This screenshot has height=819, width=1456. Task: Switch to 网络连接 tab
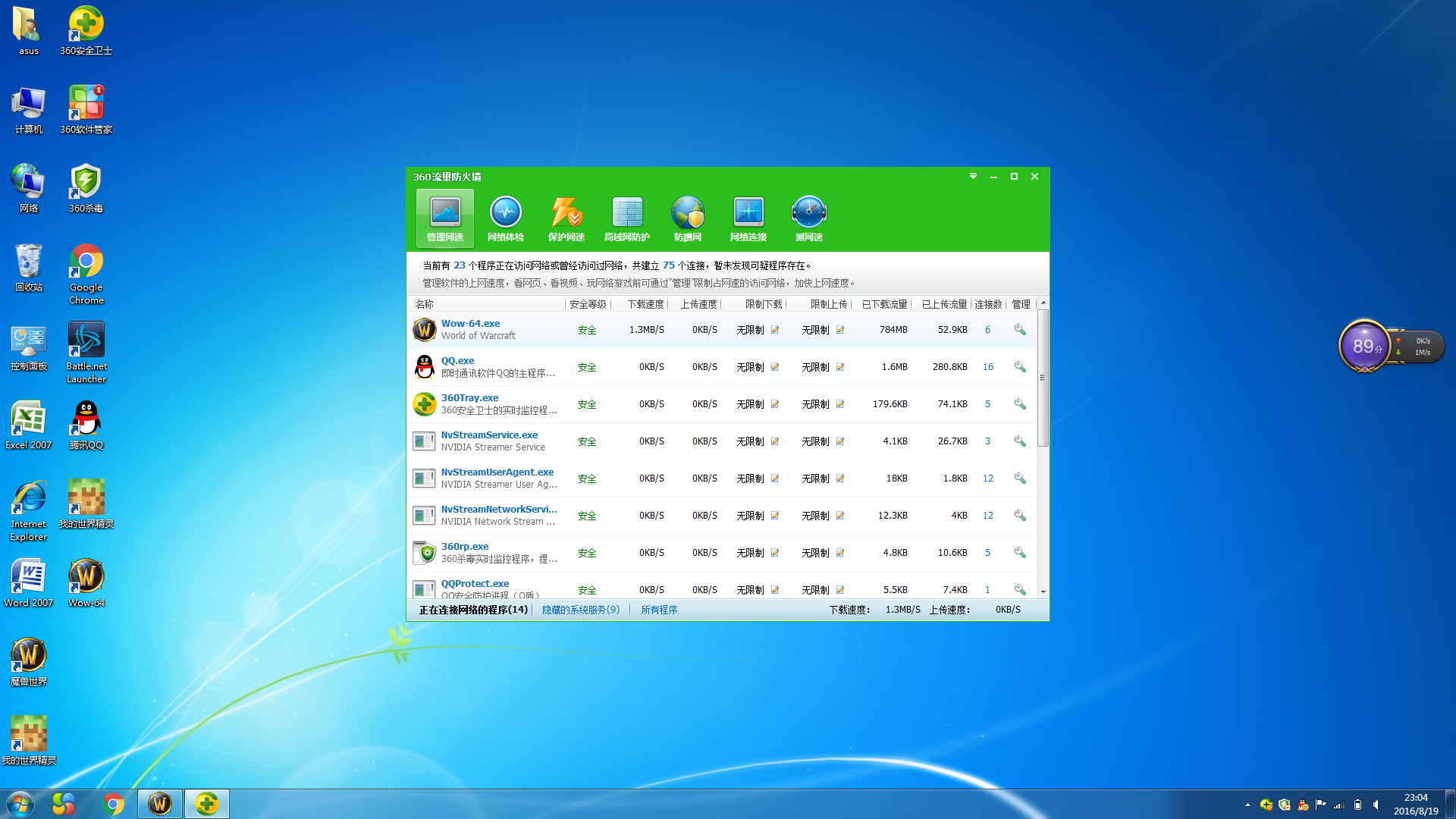[748, 218]
